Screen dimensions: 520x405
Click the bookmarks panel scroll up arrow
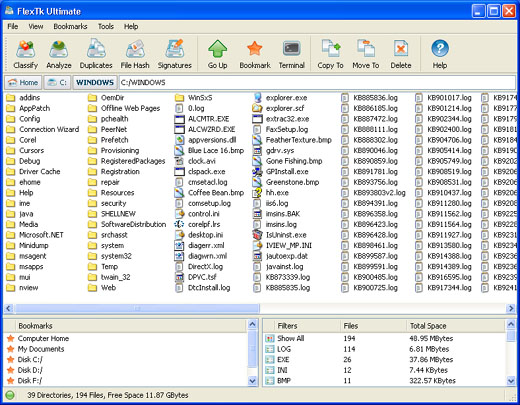click(253, 324)
